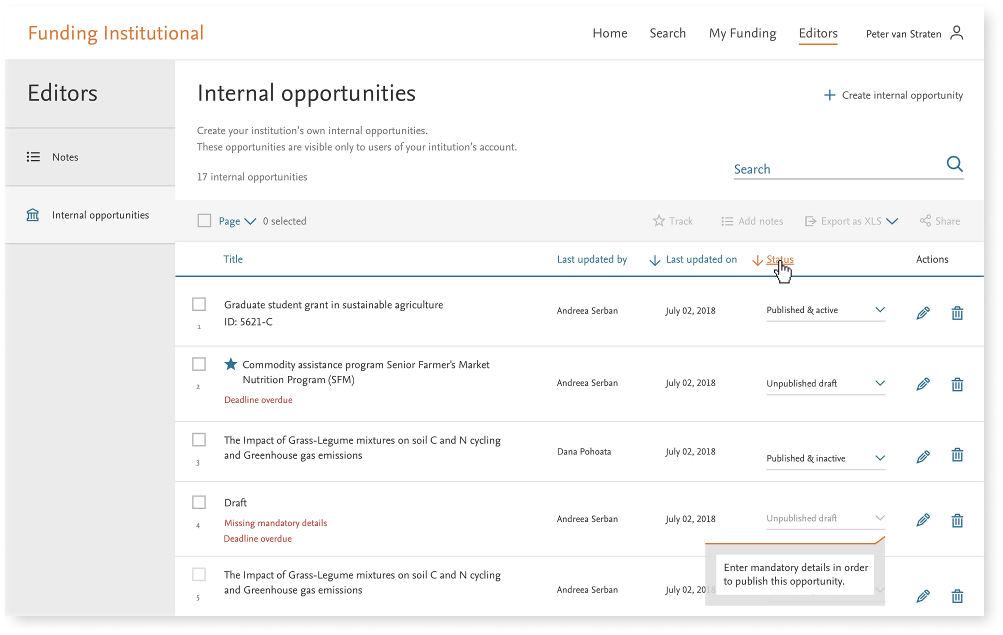Screen dimensions: 1003x635
Task: Check the Graduate student grant row checkbox
Action: coord(199,304)
